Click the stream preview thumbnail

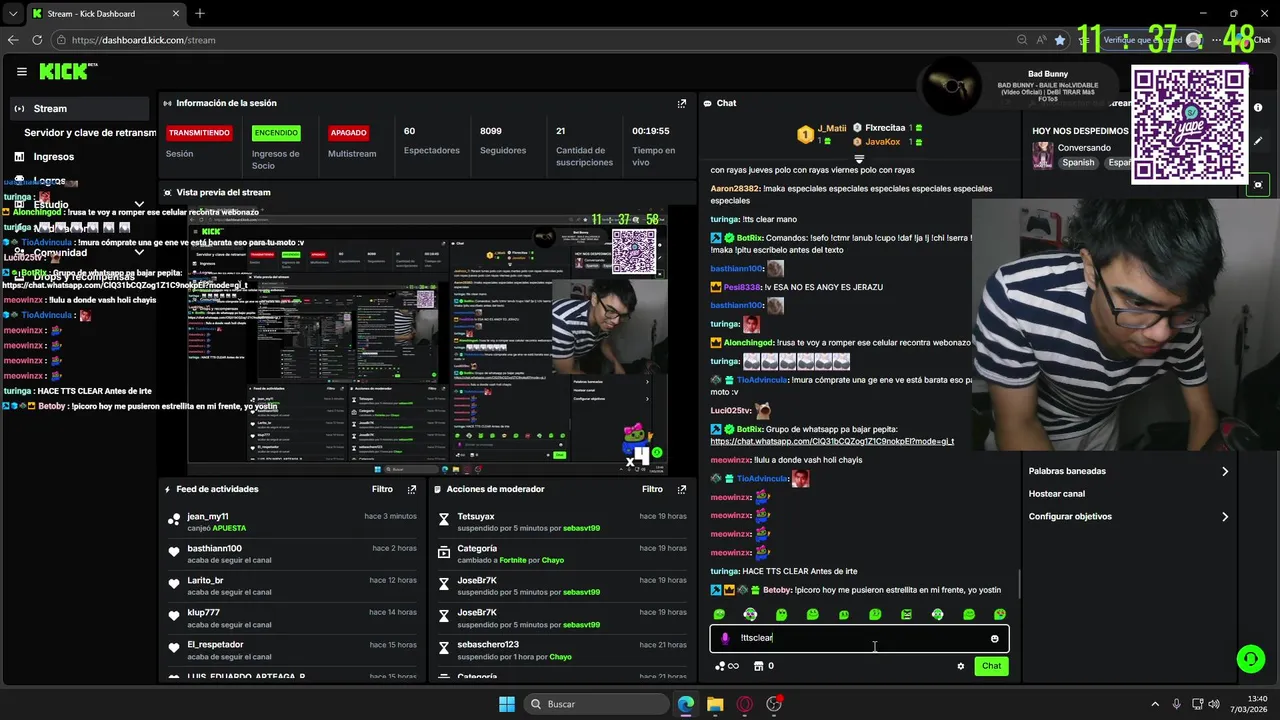427,340
